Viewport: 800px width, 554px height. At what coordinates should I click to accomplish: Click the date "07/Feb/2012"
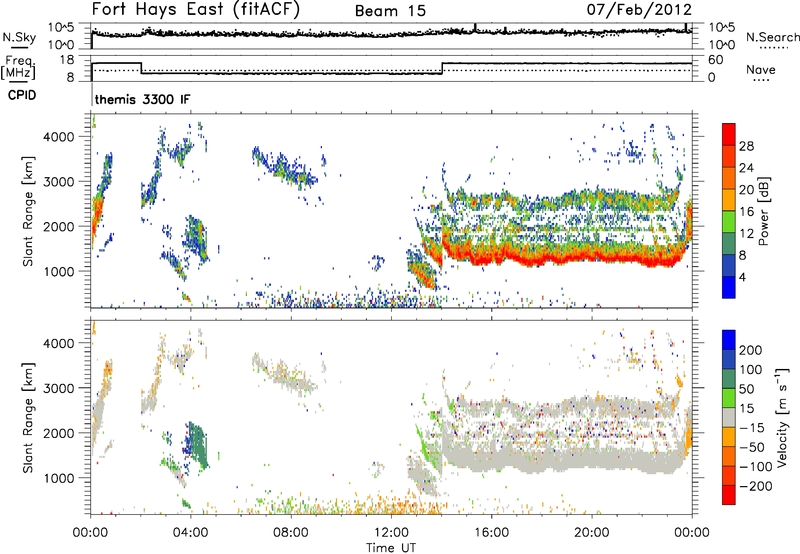[639, 9]
